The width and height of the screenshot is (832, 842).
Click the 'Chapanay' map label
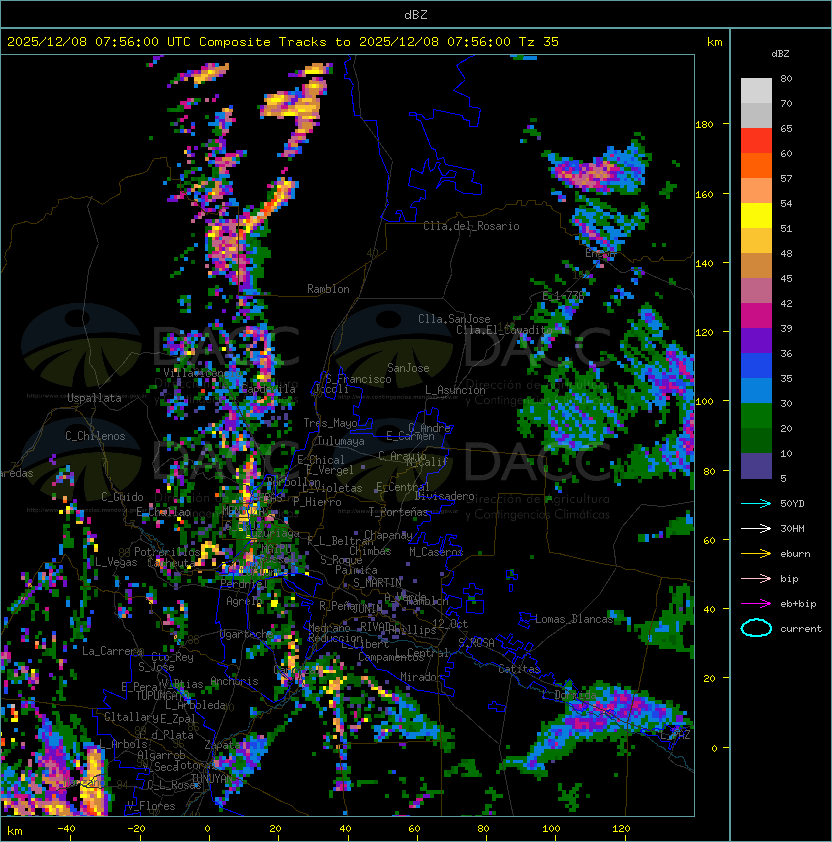coord(388,535)
